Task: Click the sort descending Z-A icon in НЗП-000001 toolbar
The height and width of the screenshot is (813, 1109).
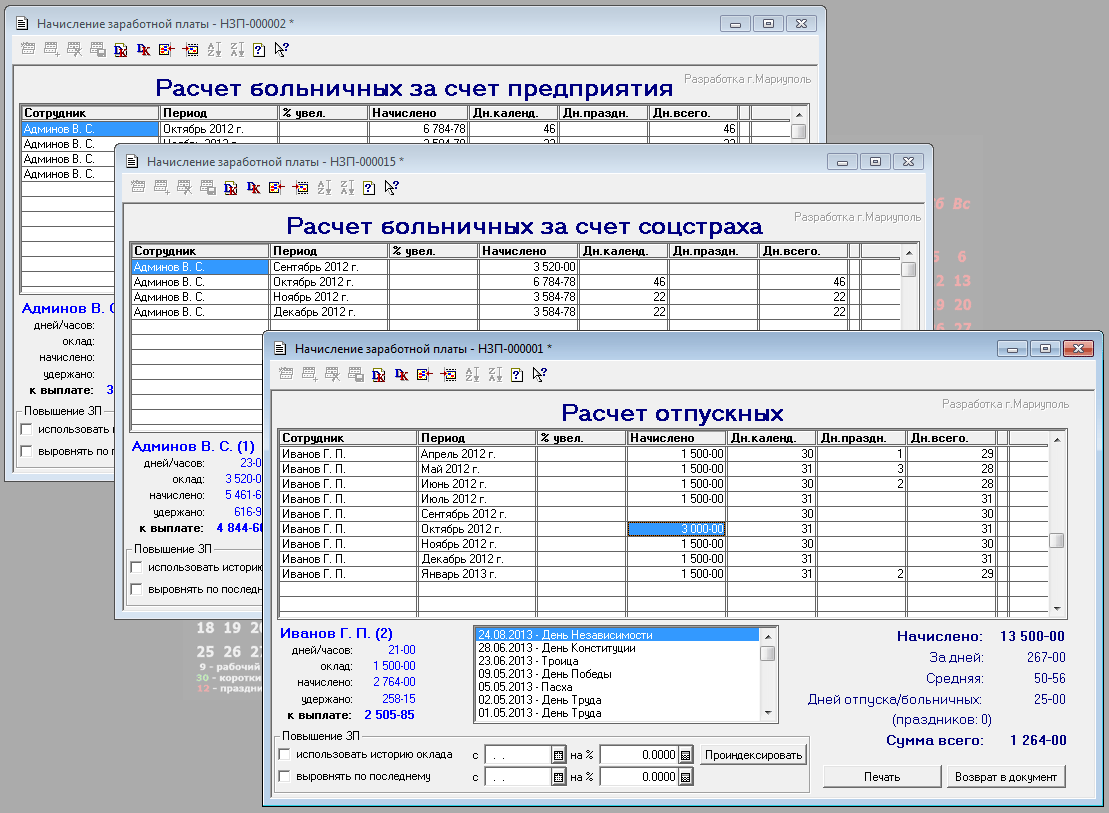Action: point(495,374)
